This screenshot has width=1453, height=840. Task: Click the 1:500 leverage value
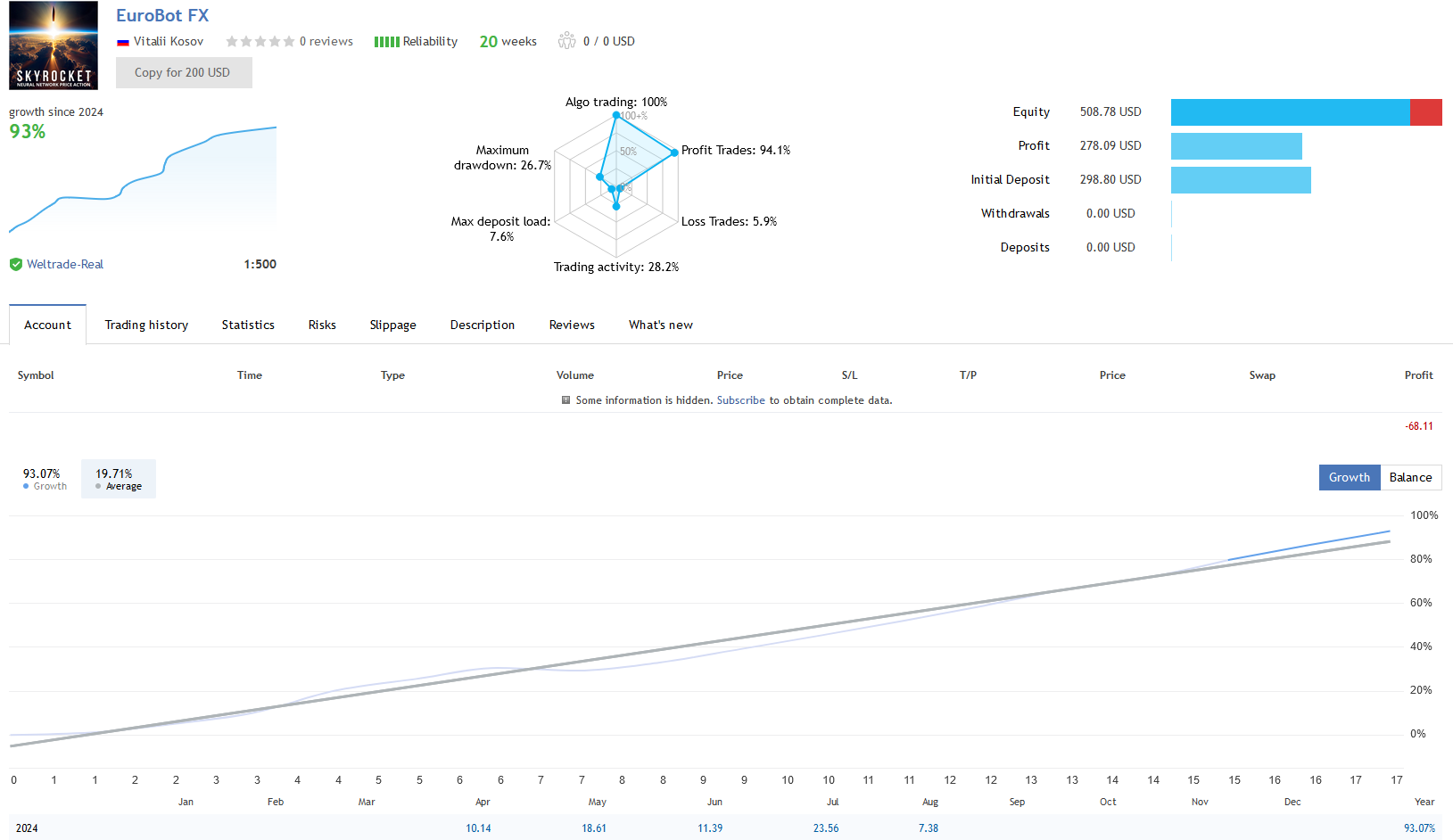[x=260, y=264]
